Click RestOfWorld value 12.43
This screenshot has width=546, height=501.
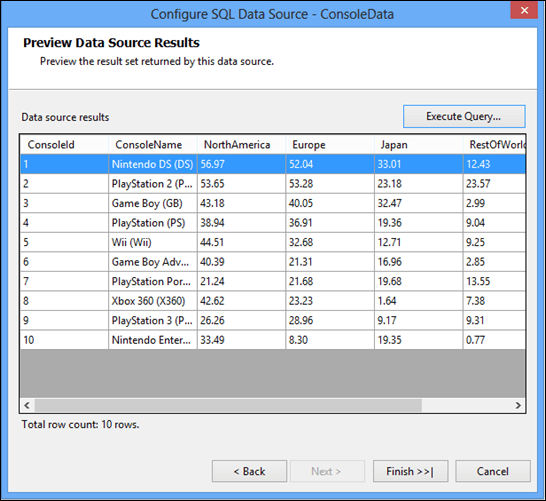[494, 164]
